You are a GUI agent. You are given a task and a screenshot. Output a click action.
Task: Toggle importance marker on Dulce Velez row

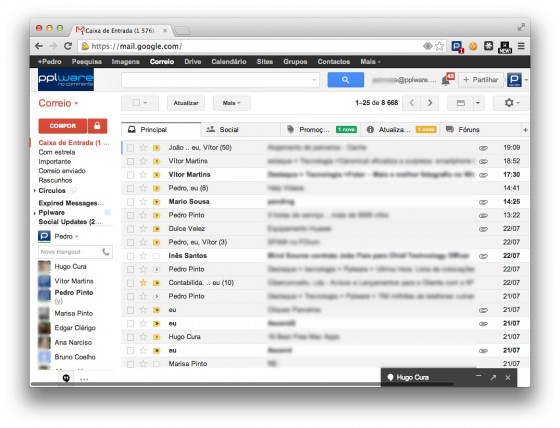coord(156,229)
